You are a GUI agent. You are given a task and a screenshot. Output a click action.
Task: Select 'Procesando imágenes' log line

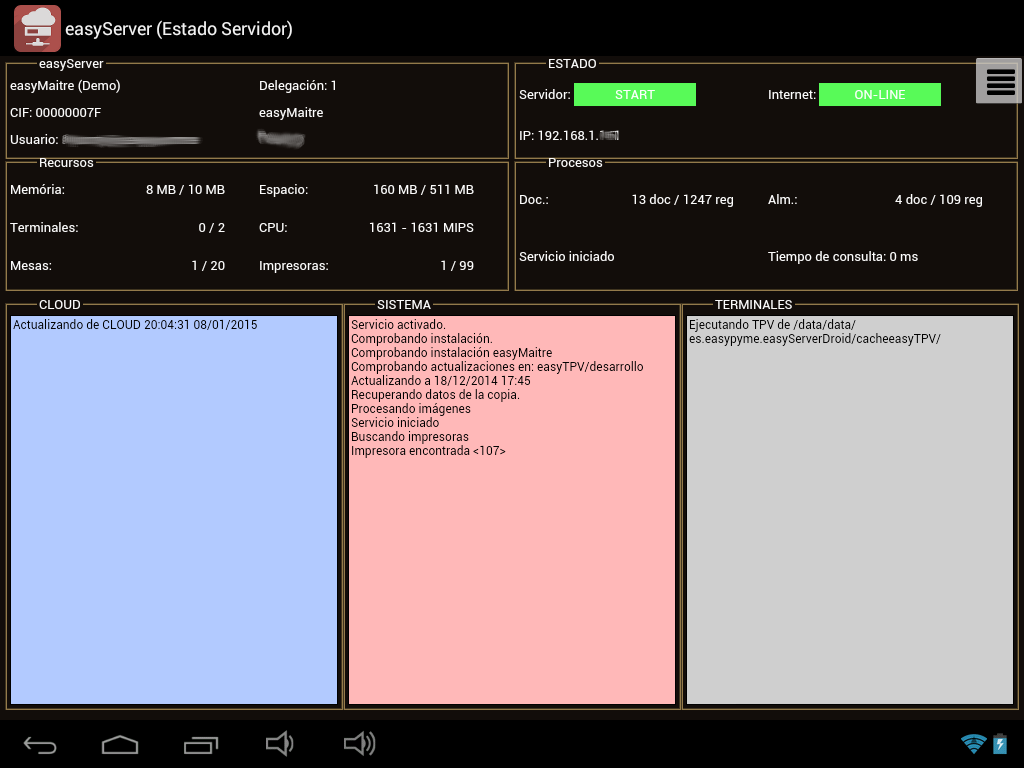point(411,409)
